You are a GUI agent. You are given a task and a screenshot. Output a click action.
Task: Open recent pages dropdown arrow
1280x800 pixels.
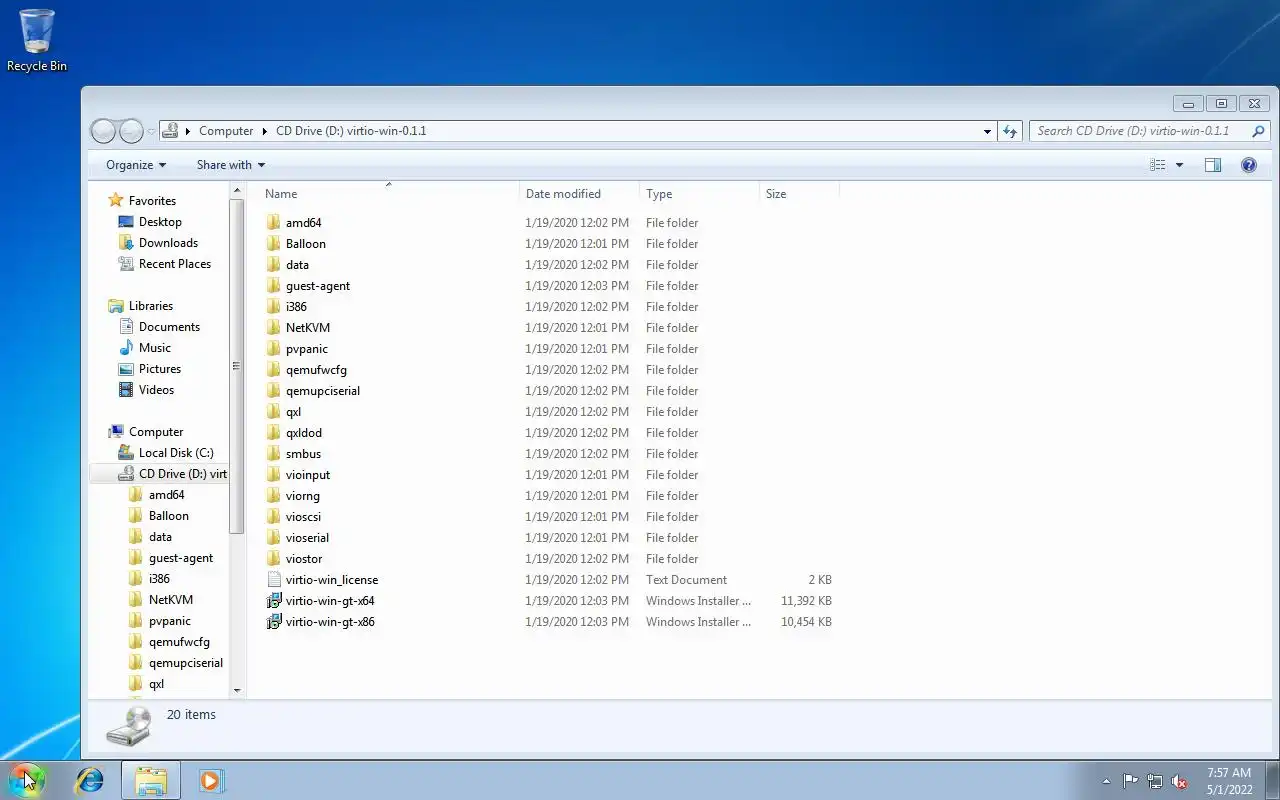(x=151, y=131)
